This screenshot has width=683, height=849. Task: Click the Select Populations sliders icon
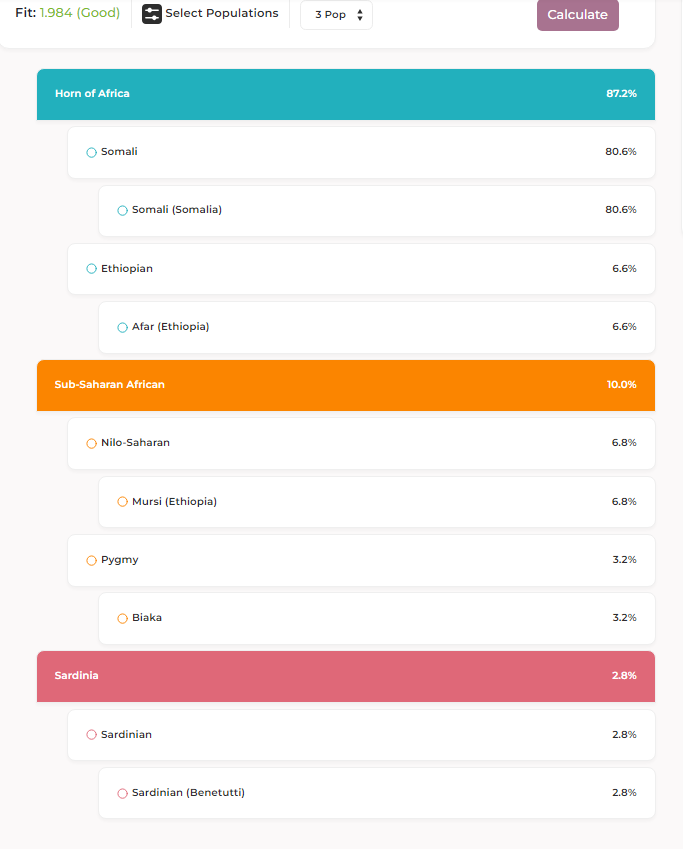tap(152, 14)
